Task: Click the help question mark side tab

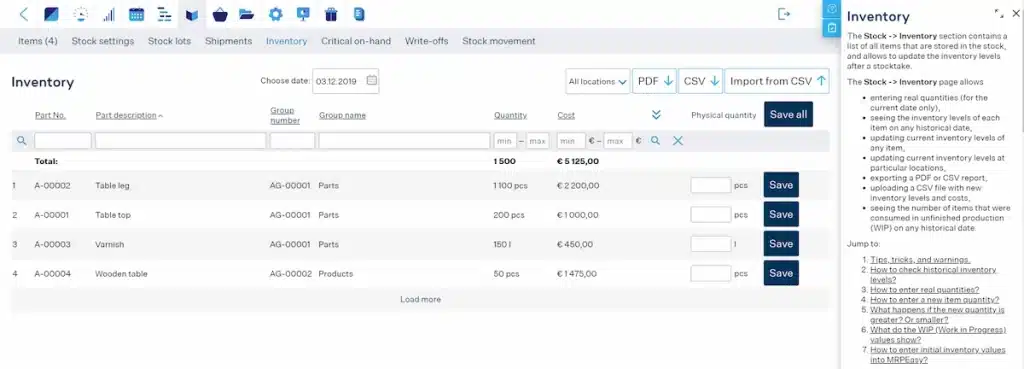Action: 831,9
